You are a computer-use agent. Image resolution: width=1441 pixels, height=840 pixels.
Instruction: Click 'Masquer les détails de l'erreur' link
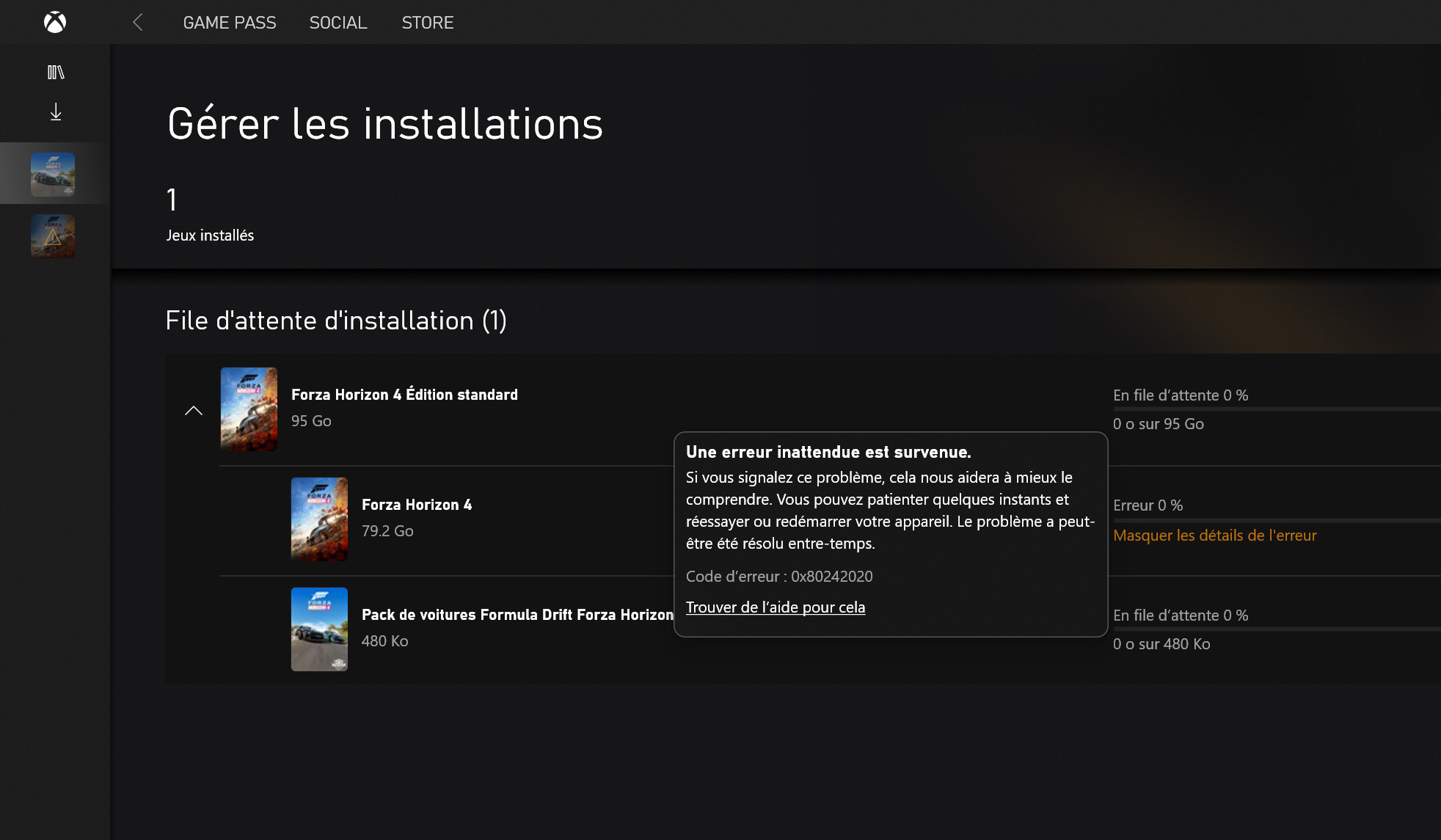[1215, 536]
